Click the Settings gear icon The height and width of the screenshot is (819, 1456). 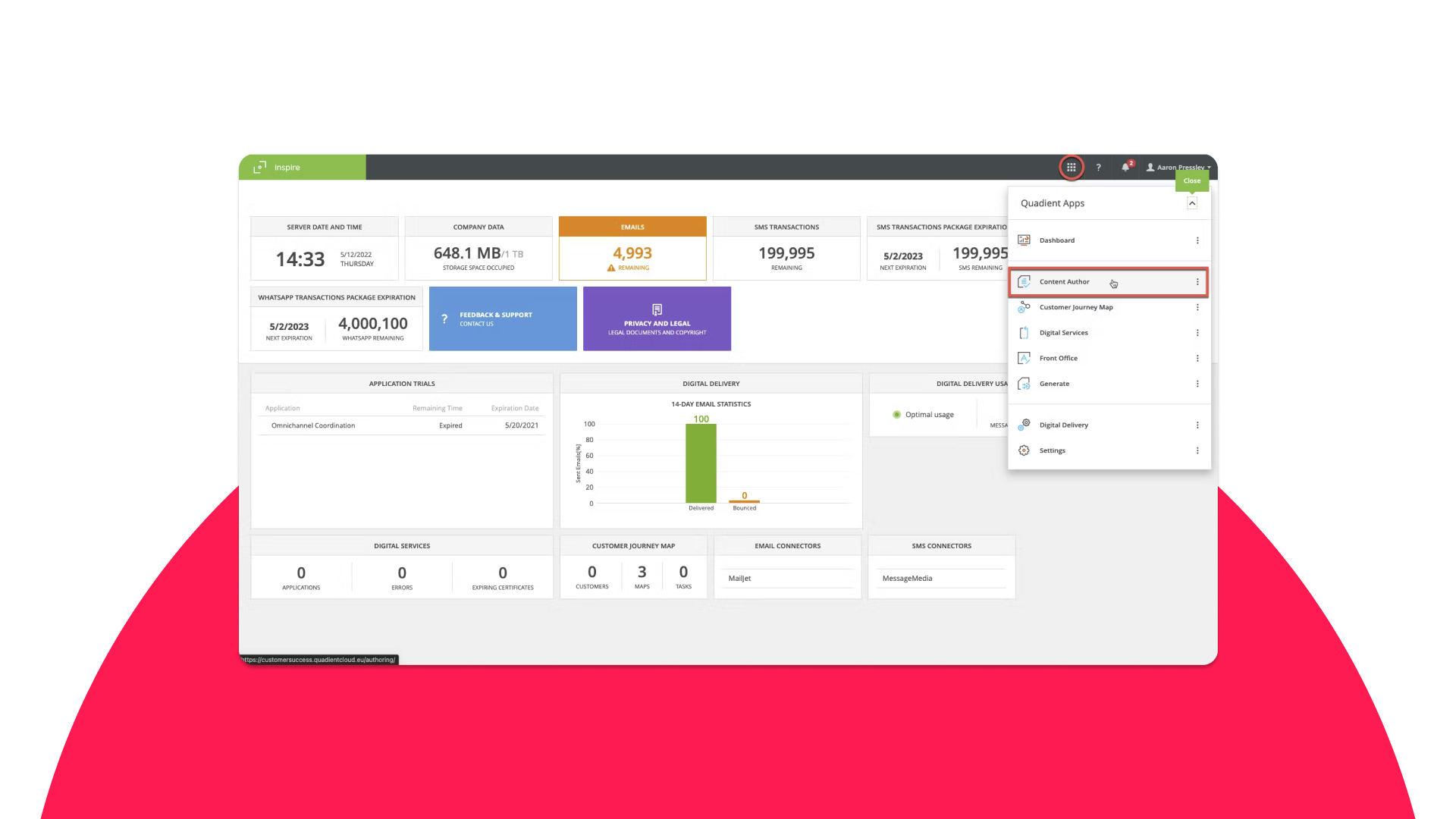pyautogui.click(x=1024, y=450)
